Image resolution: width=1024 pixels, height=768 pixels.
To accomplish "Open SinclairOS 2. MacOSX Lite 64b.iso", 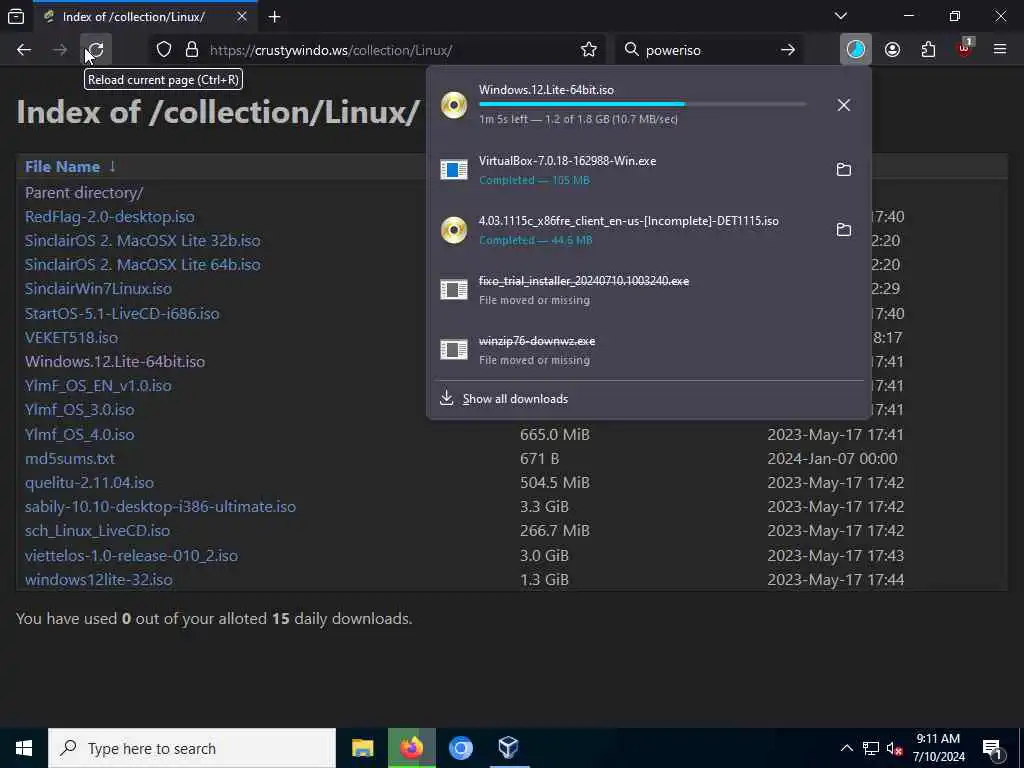I will (142, 264).
